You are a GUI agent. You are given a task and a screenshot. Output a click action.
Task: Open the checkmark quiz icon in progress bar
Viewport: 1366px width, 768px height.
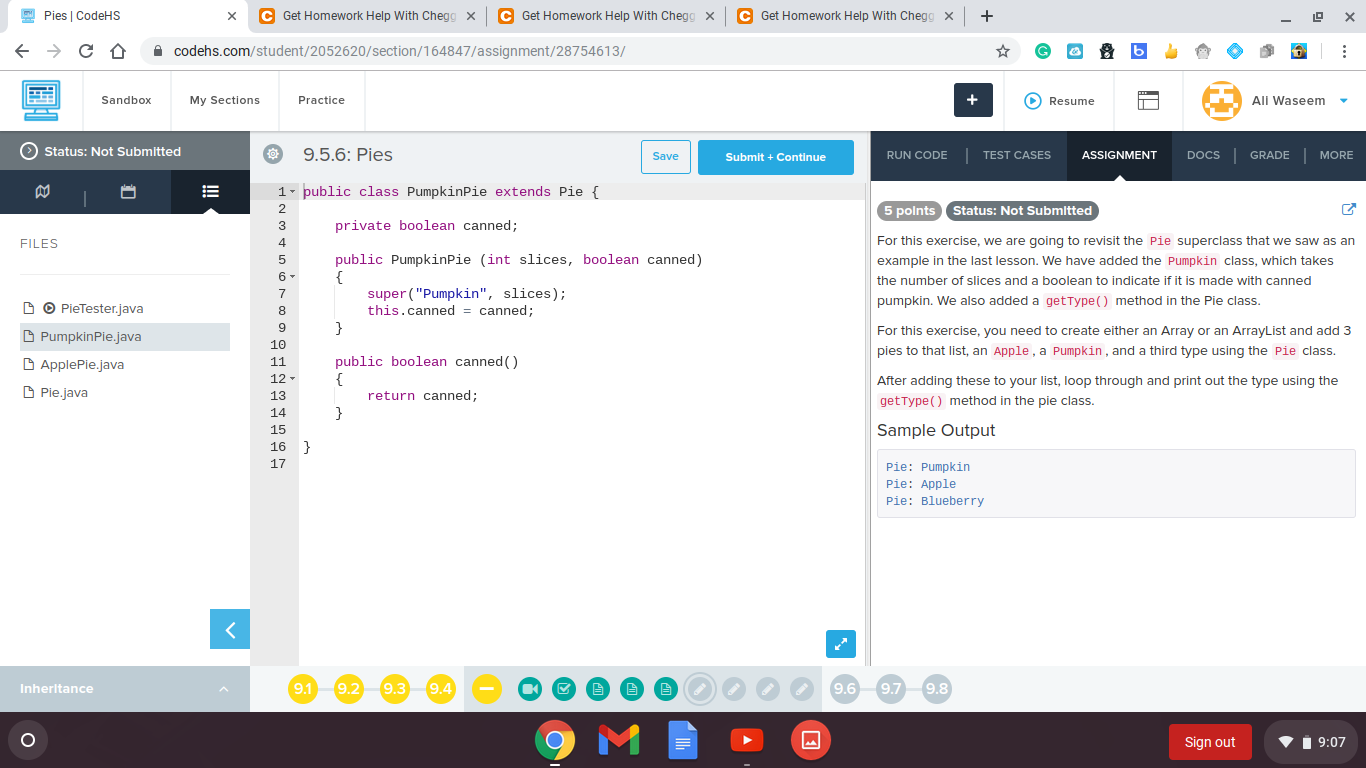(564, 689)
